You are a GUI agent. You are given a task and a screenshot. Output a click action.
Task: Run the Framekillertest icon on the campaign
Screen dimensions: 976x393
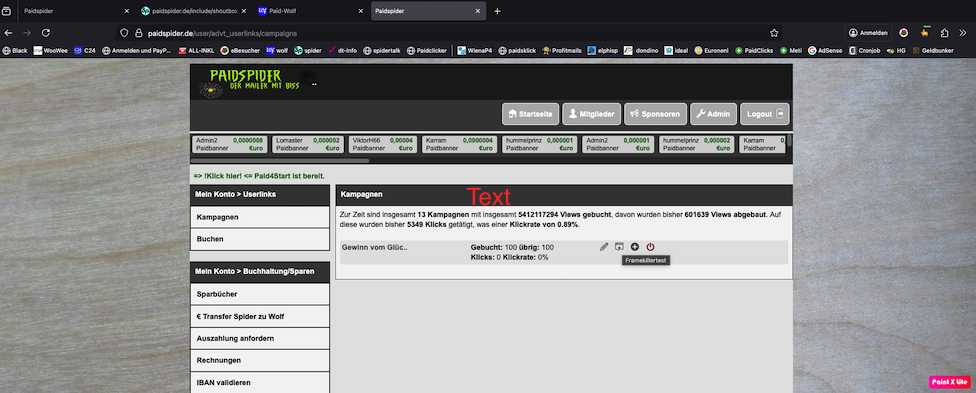pos(619,247)
